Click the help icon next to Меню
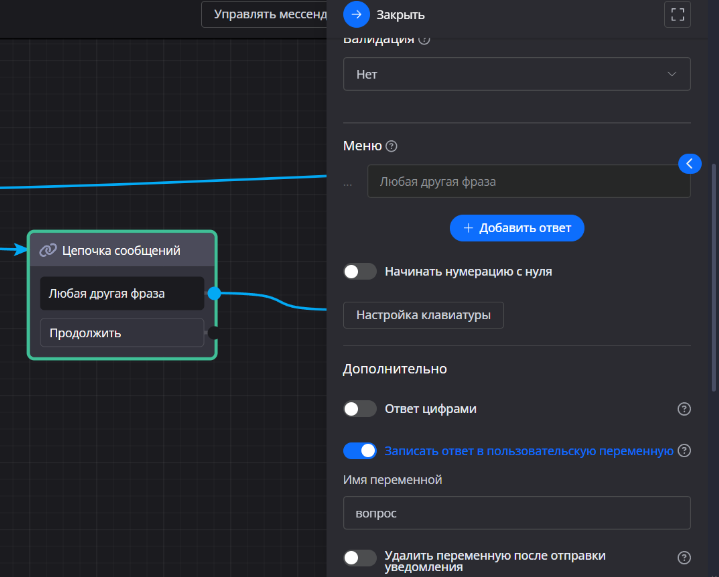The width and height of the screenshot is (719, 577). [391, 146]
